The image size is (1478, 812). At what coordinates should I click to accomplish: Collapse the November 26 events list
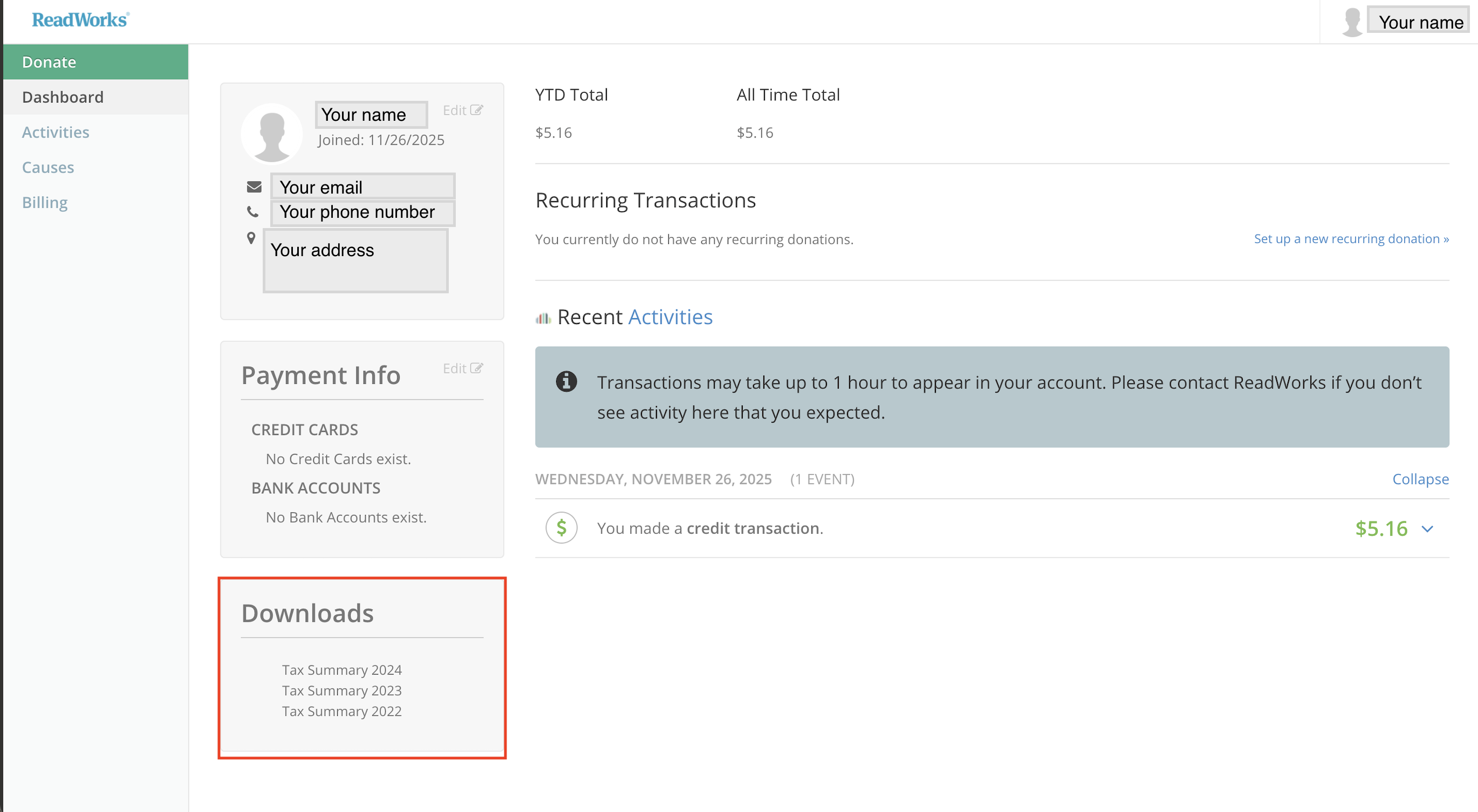[x=1420, y=479]
